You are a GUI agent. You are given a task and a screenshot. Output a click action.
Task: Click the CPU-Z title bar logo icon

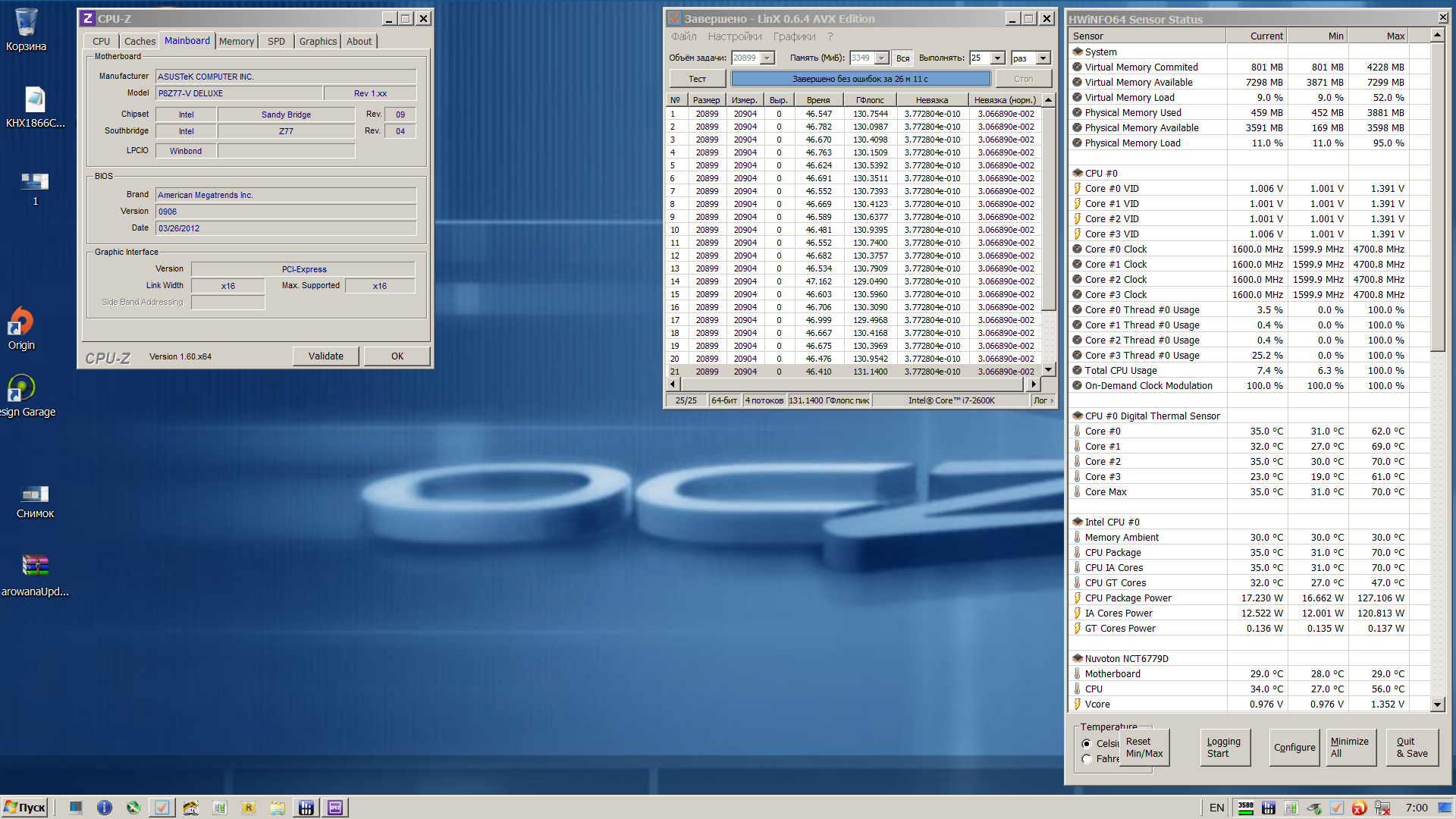(87, 19)
